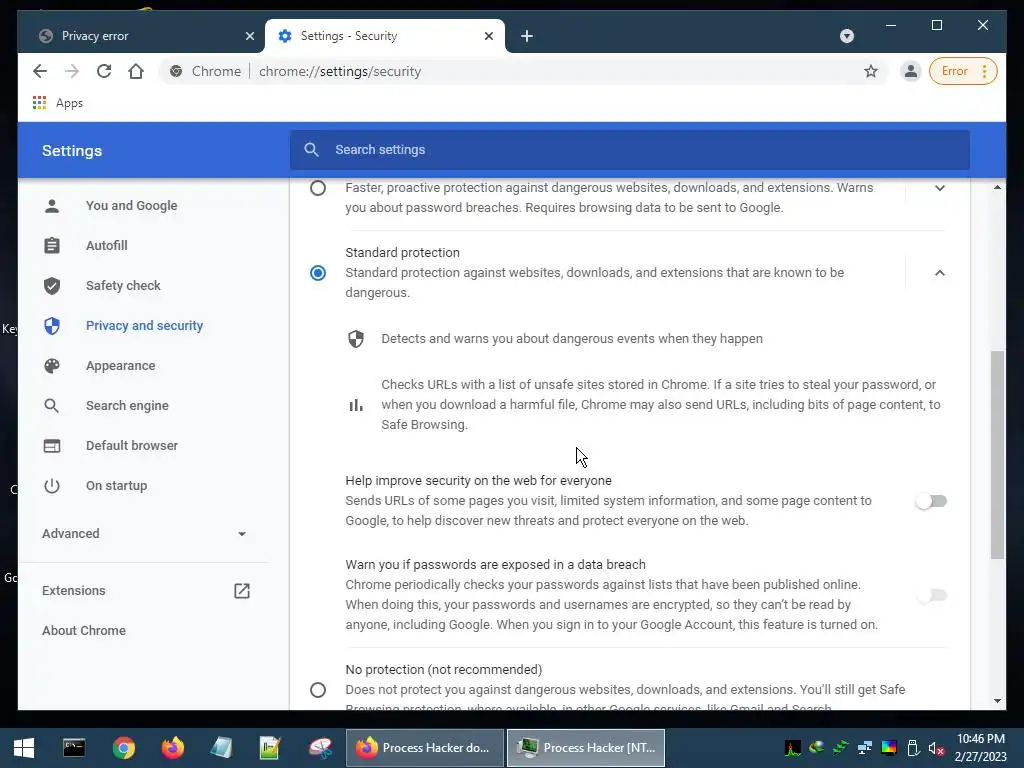This screenshot has width=1024, height=768.
Task: Click the network tray icon
Action: coord(865,748)
